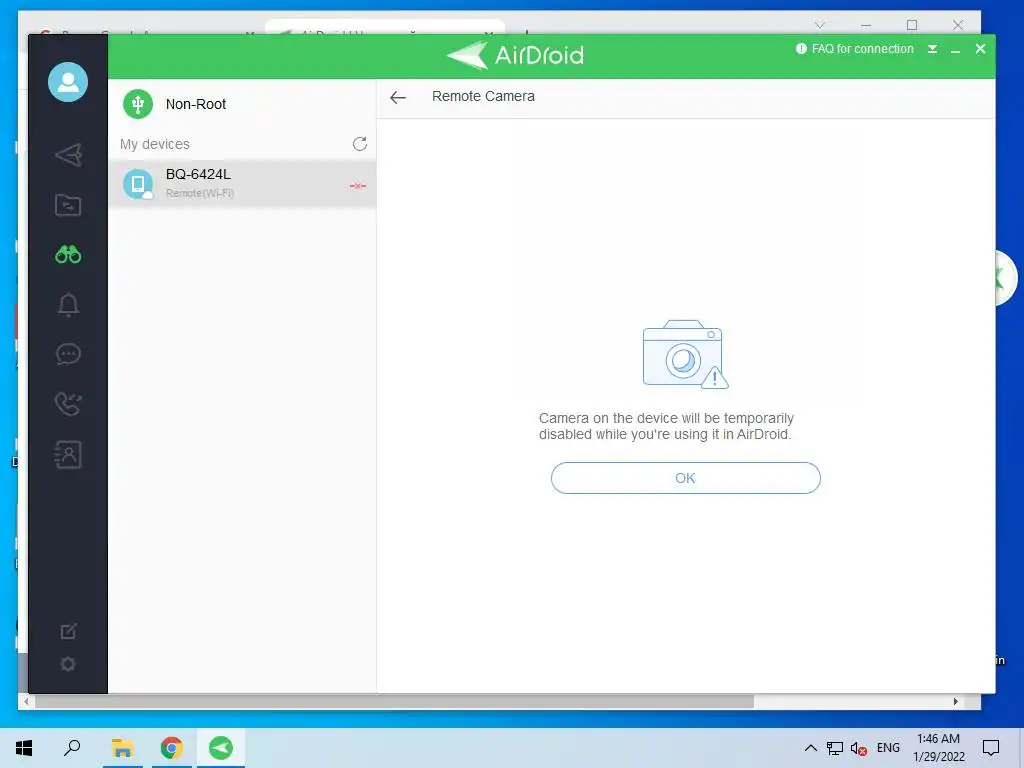Select the Remote Control binoculars icon
1024x768 pixels.
click(x=68, y=255)
